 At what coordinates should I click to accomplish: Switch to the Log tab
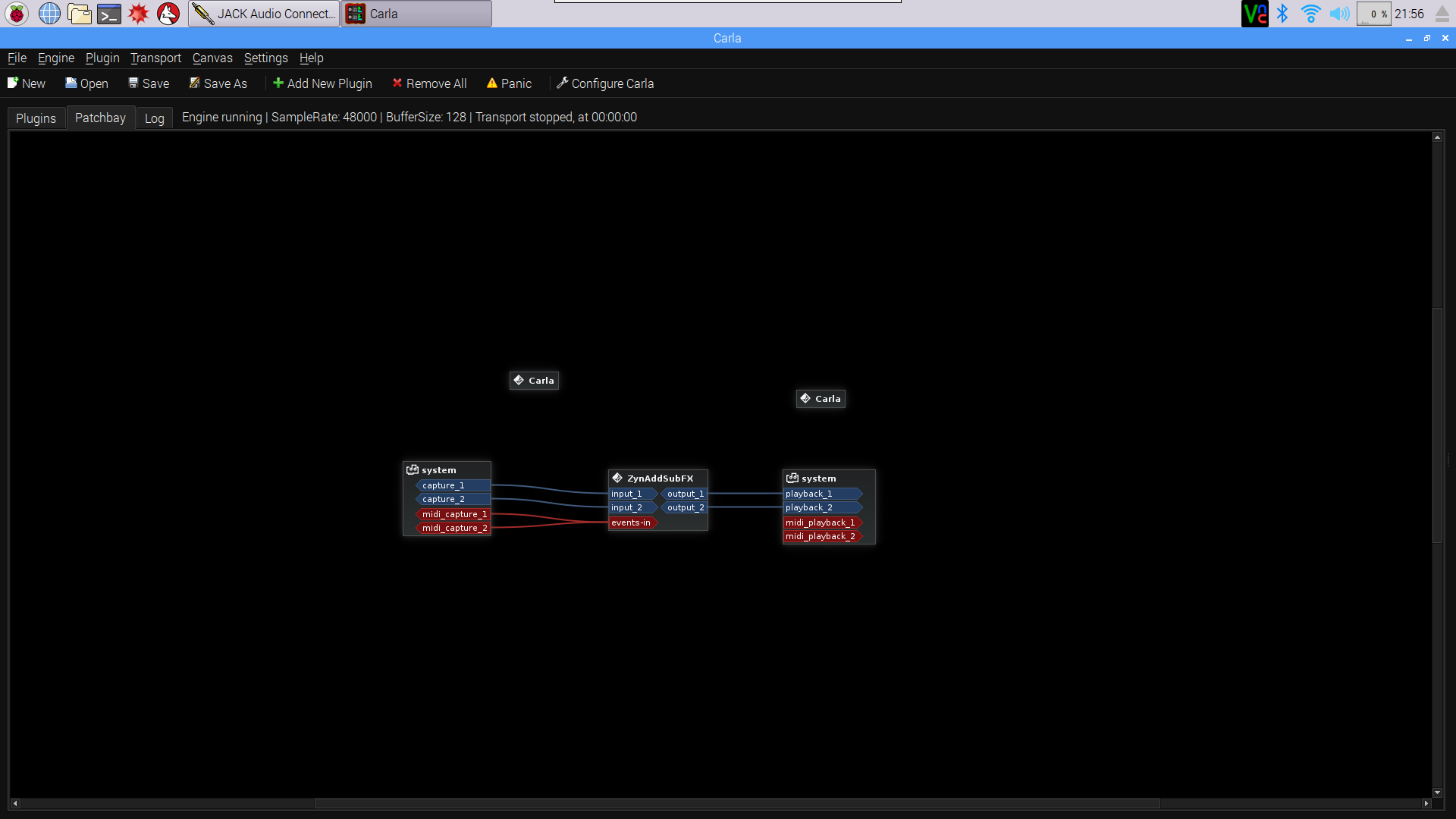click(154, 118)
